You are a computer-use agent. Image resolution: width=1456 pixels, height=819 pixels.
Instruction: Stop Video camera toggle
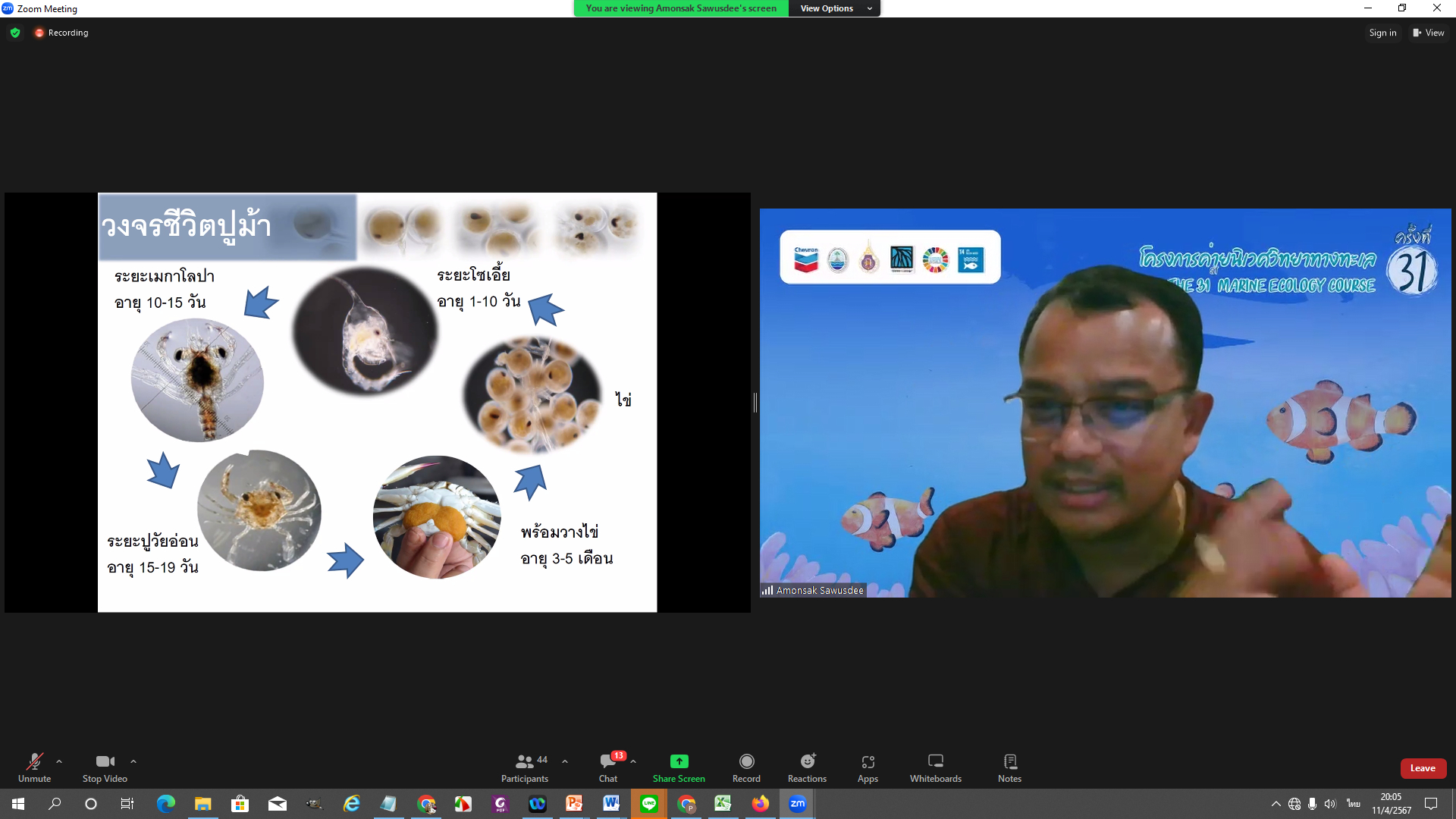(105, 761)
